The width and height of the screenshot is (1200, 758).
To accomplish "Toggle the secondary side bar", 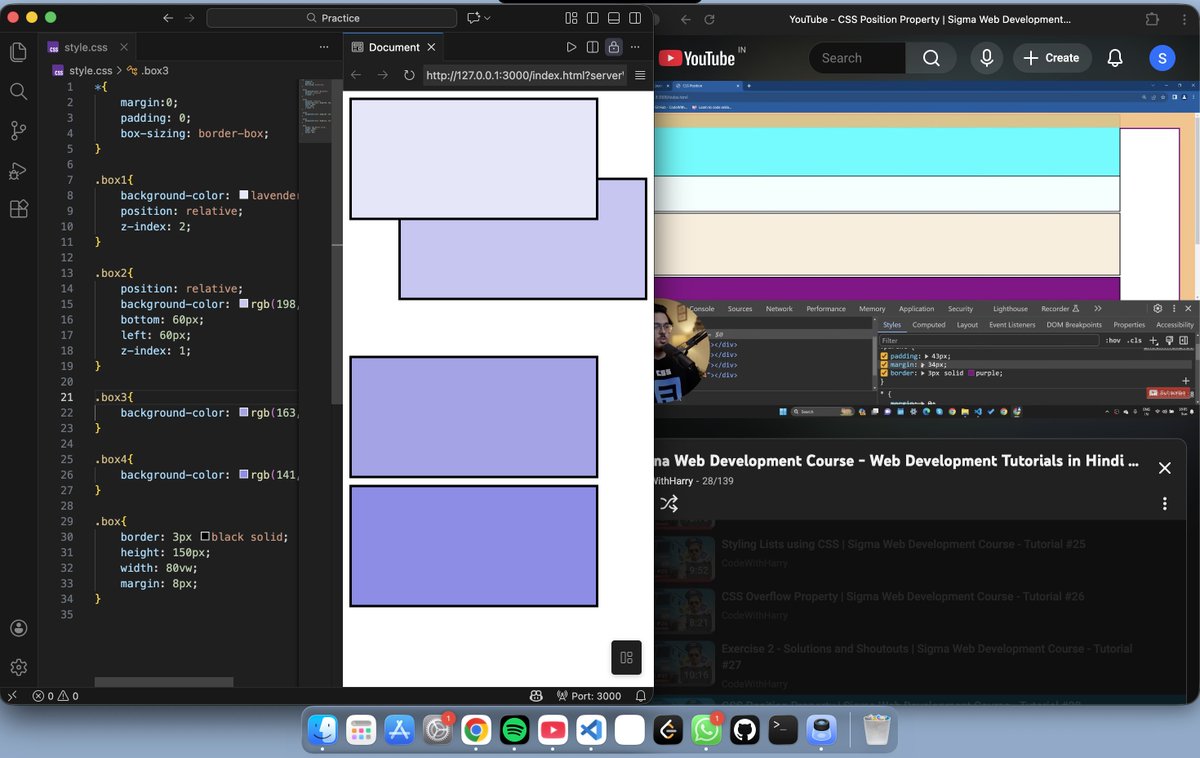I will (635, 18).
